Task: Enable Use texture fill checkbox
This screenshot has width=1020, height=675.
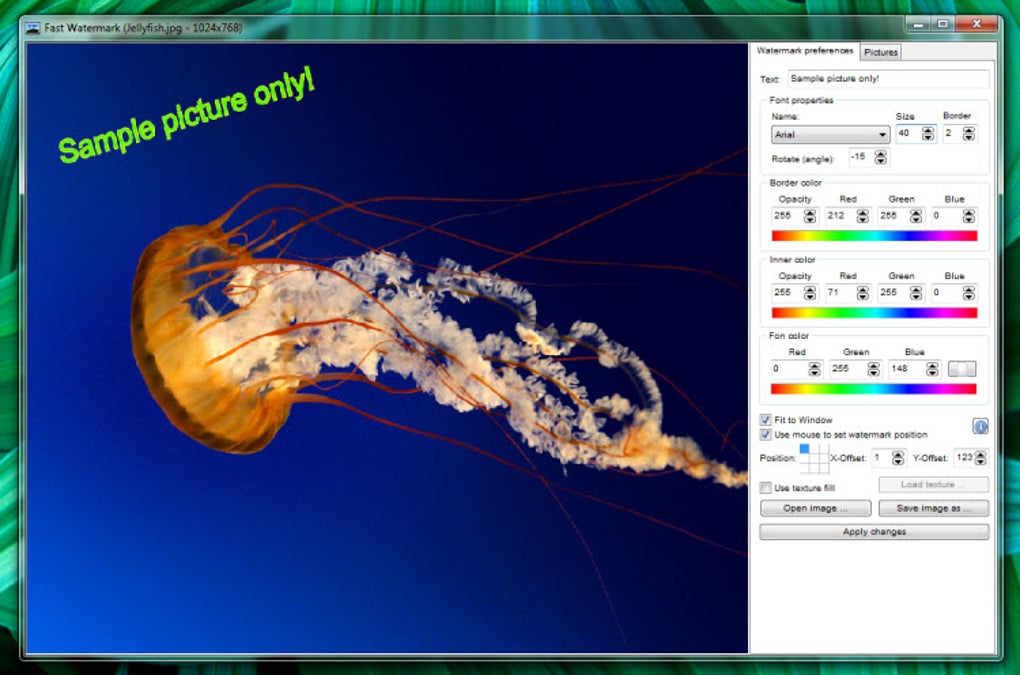Action: pyautogui.click(x=766, y=488)
